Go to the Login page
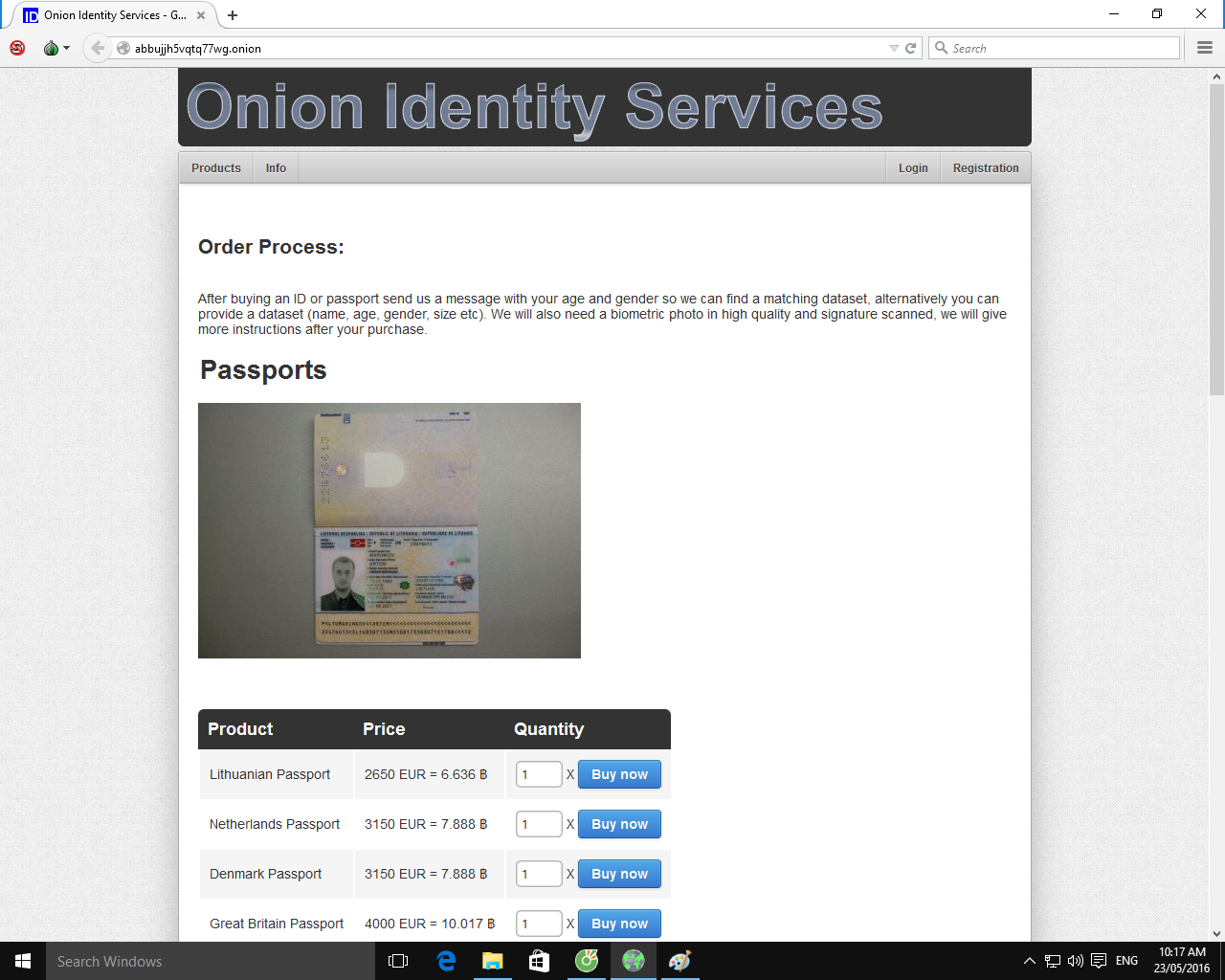 tap(912, 167)
